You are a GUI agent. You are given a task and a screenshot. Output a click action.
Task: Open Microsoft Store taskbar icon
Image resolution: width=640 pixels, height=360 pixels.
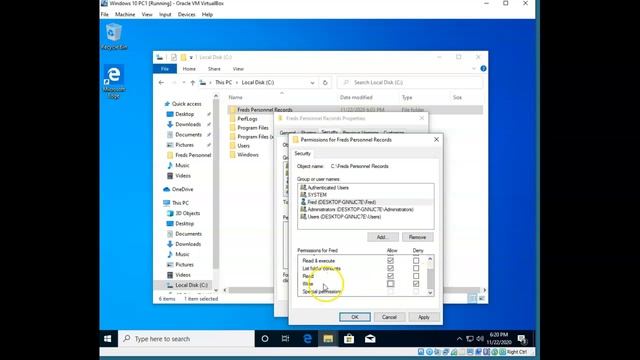pyautogui.click(x=349, y=339)
